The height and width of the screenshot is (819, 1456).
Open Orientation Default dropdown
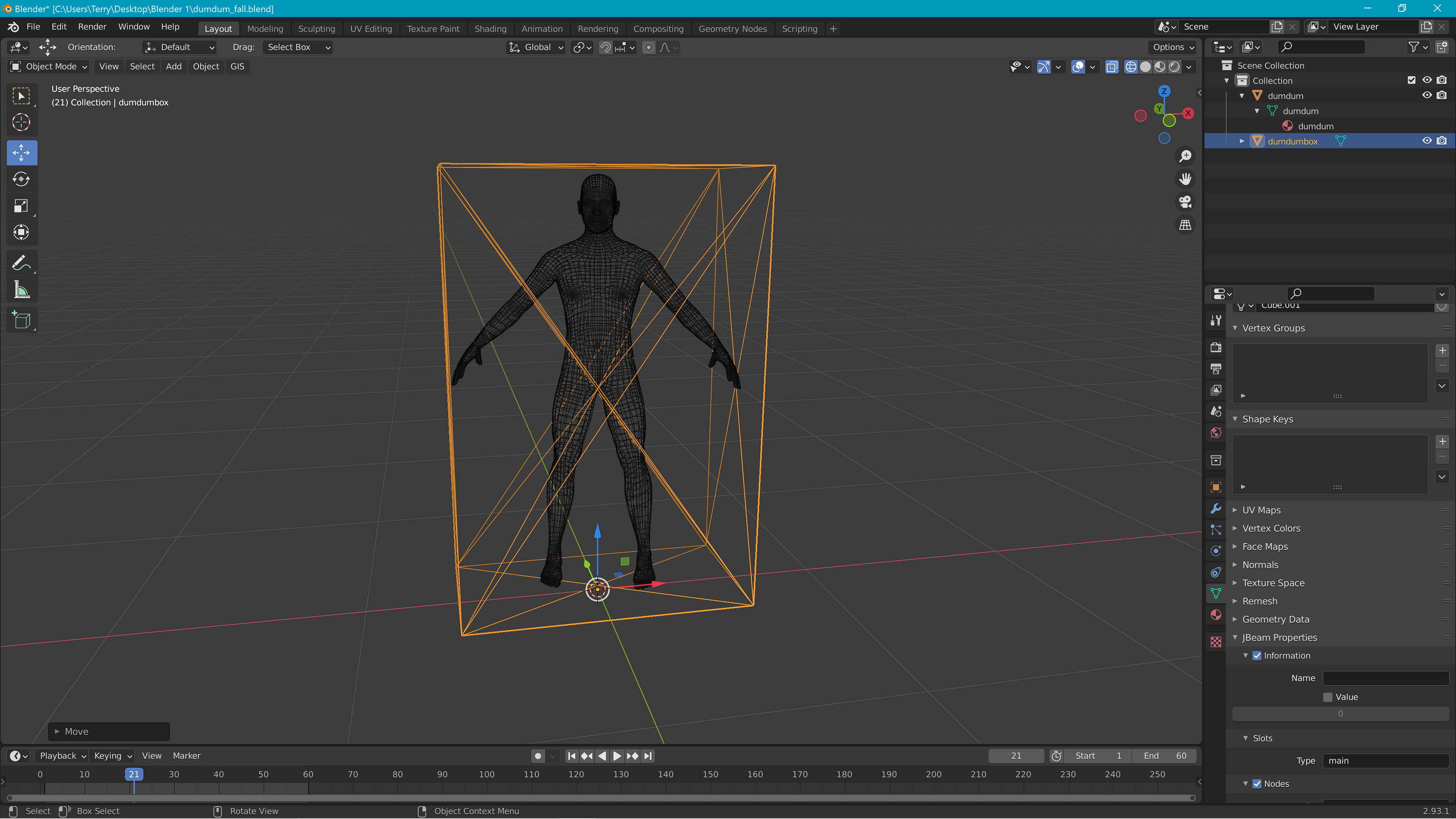click(x=180, y=47)
